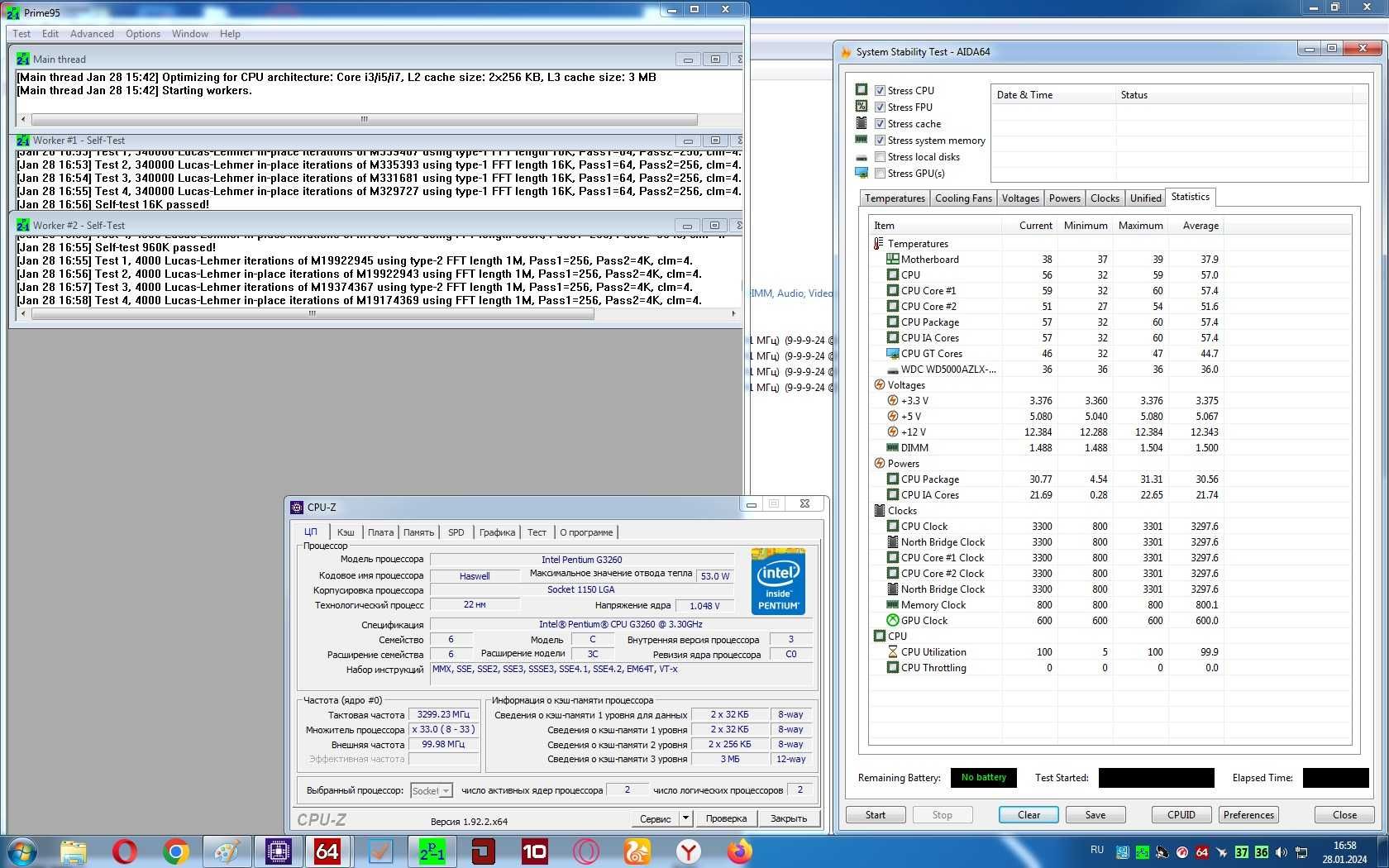Launch Opera browser from taskbar
The height and width of the screenshot is (868, 1389).
point(125,851)
